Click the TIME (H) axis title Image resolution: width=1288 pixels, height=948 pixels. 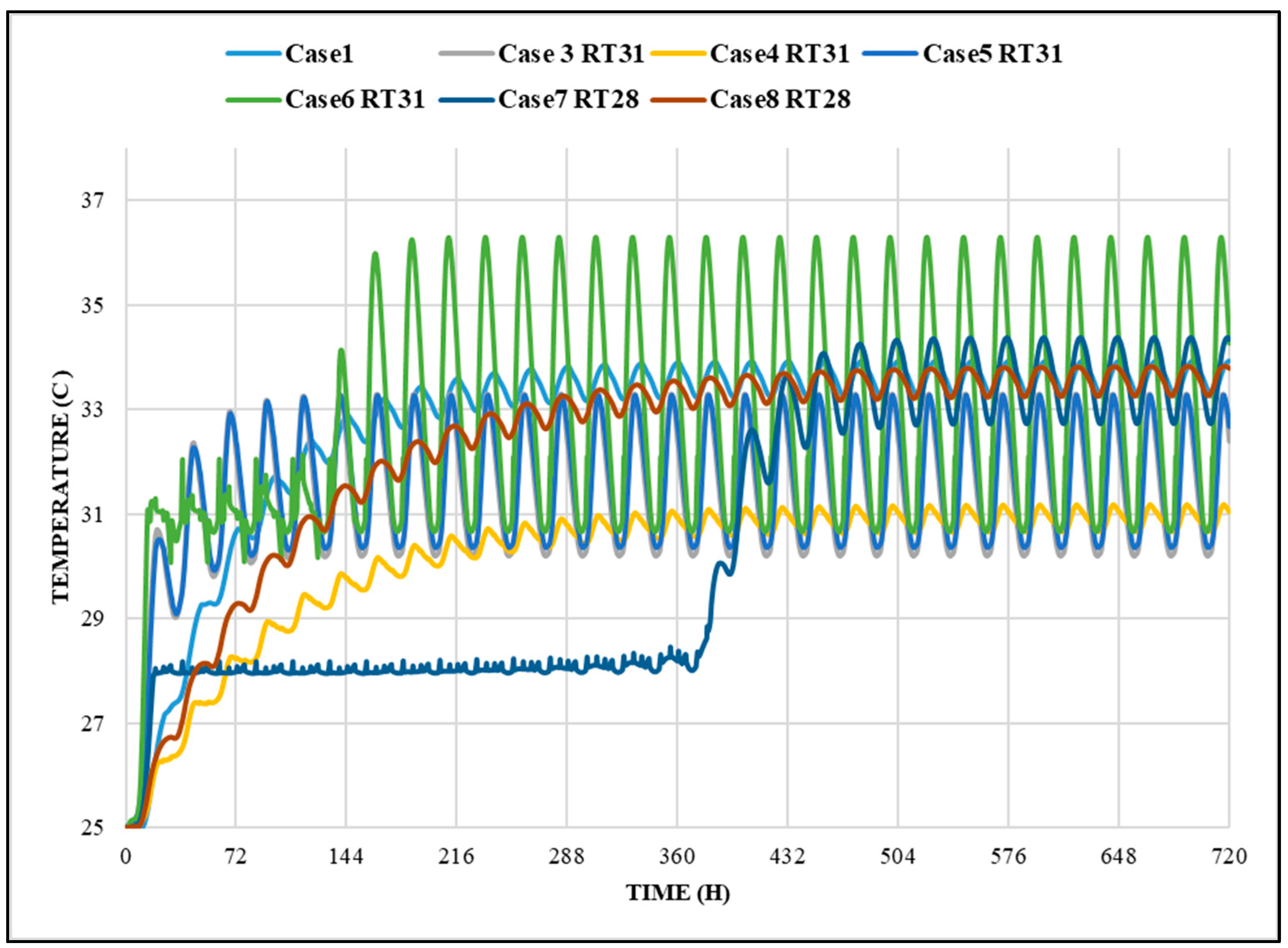point(677,893)
